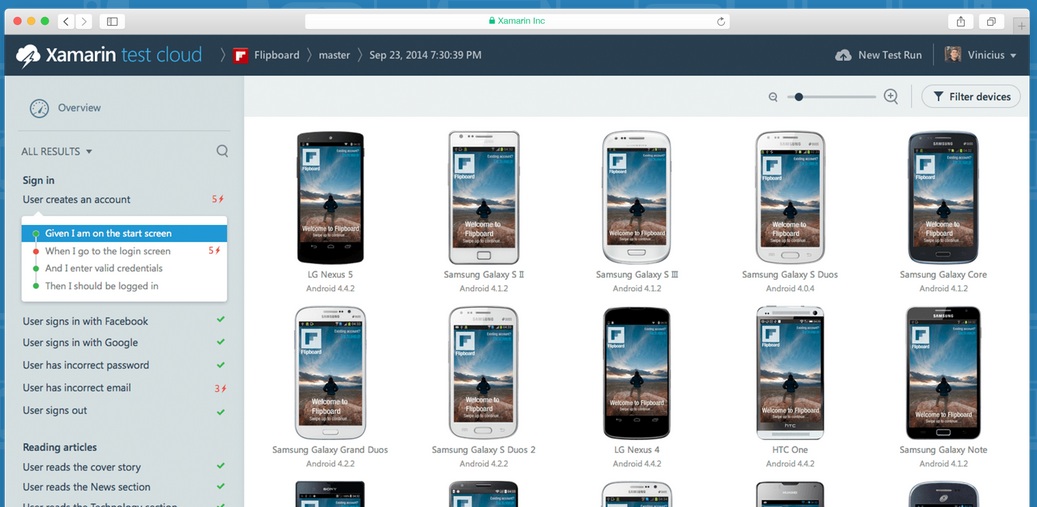Click the Xamarin test cloud logo

tap(109, 55)
